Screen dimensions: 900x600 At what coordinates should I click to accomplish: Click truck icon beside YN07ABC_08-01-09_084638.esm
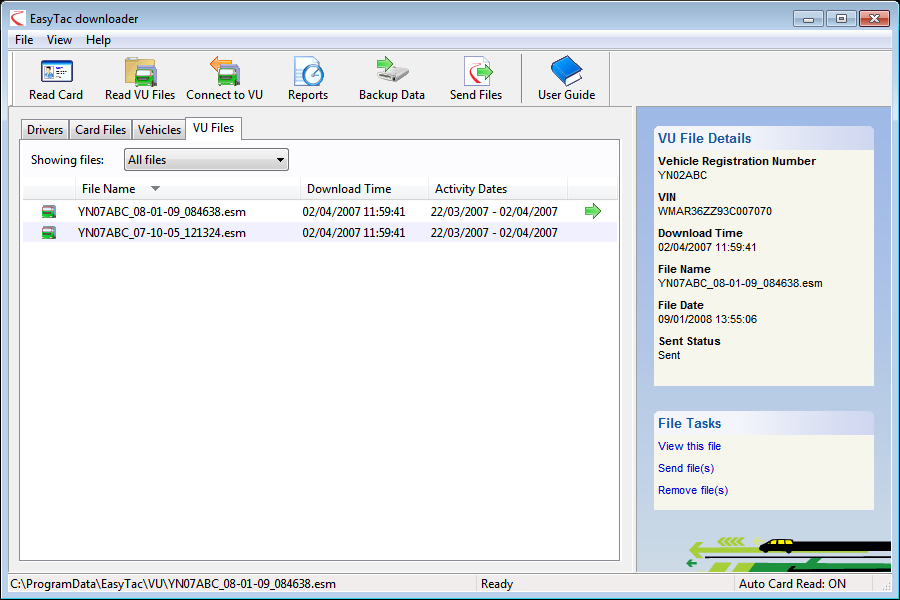coord(49,212)
